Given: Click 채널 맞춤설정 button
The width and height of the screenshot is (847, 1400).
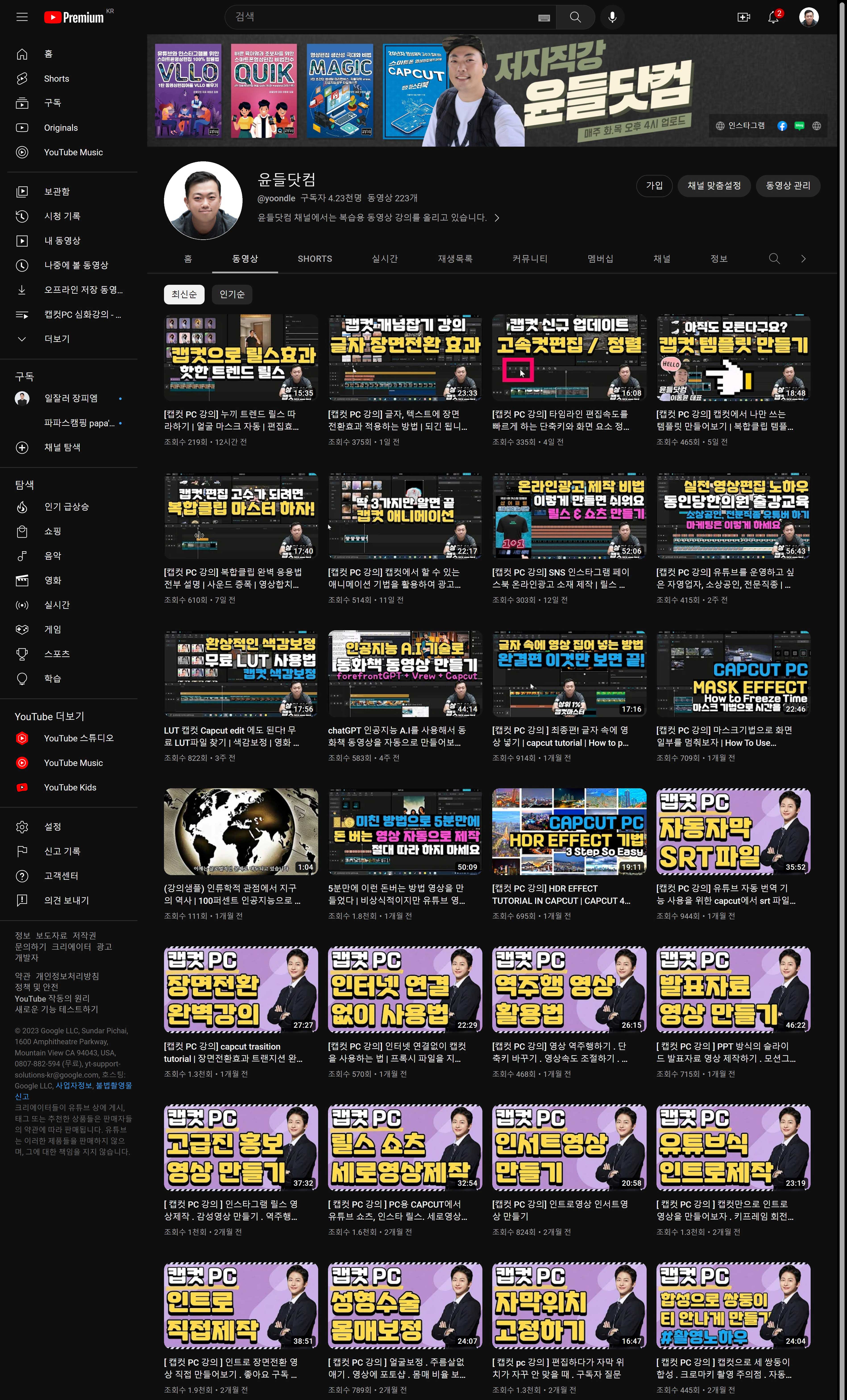Looking at the screenshot, I should tap(714, 185).
